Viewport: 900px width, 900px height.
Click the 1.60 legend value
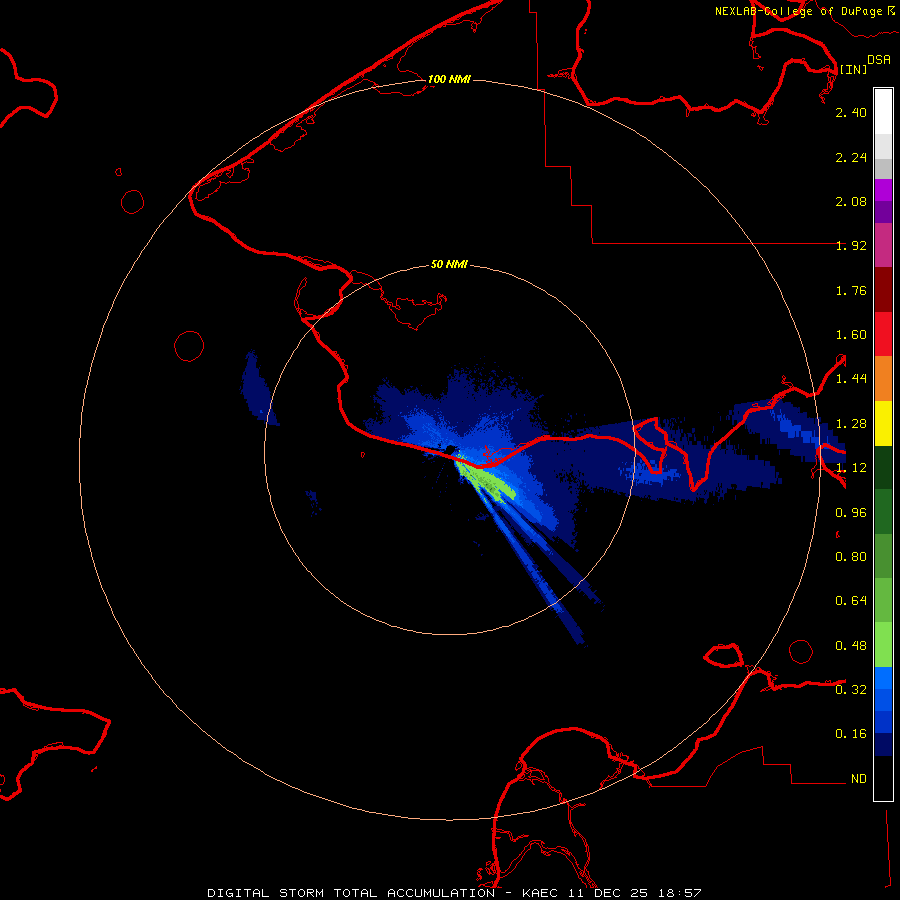point(851,335)
